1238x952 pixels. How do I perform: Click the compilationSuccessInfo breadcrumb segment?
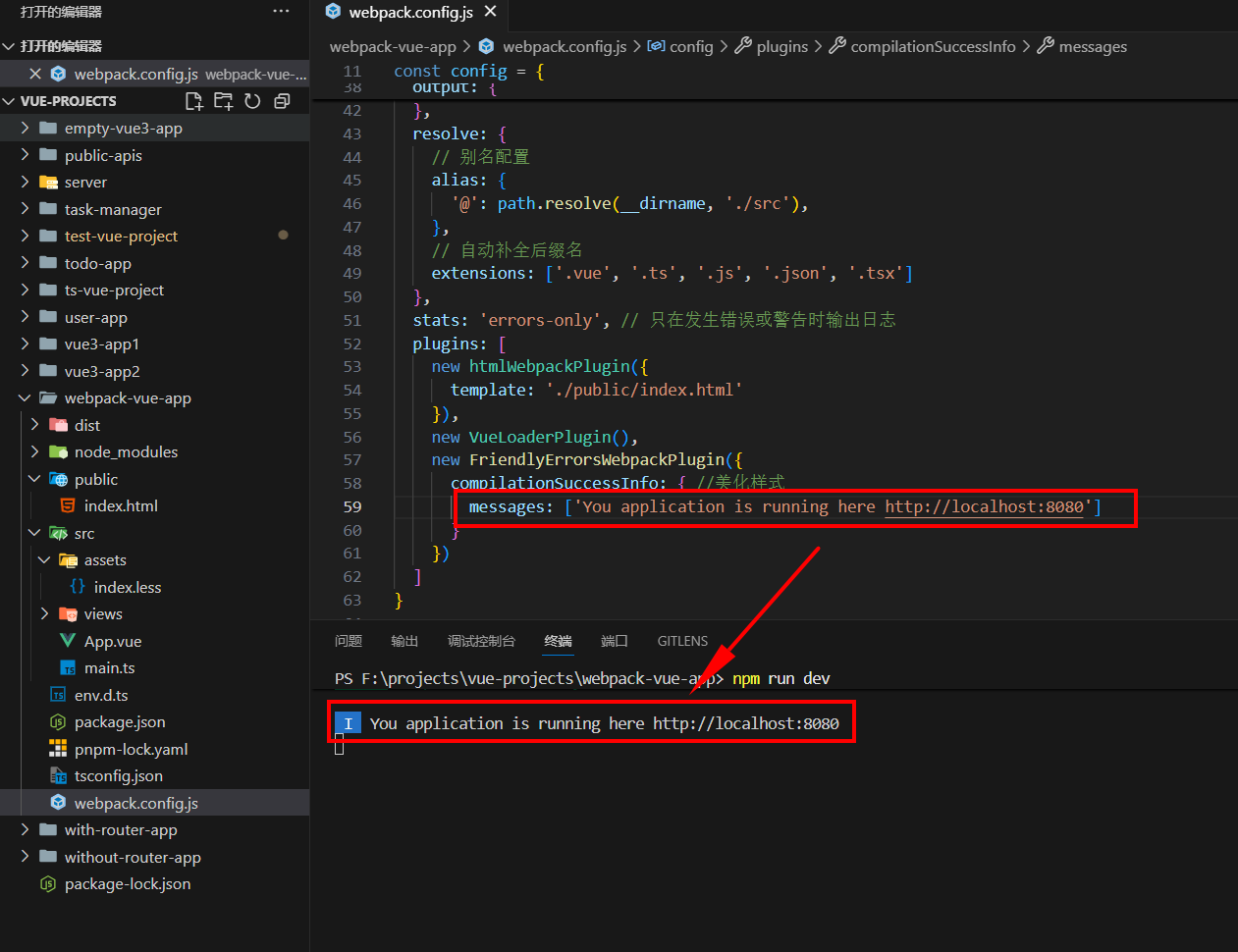pos(933,47)
